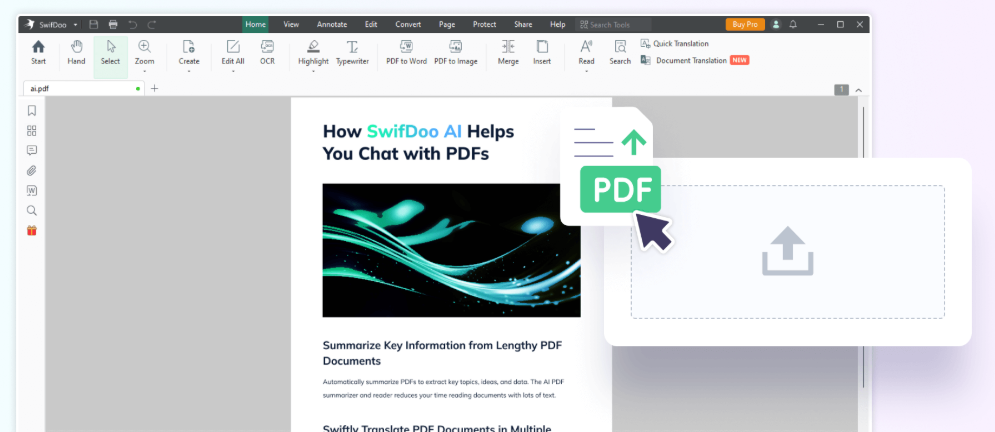Click the Word sidebar icon
The width and height of the screenshot is (995, 432).
32,190
